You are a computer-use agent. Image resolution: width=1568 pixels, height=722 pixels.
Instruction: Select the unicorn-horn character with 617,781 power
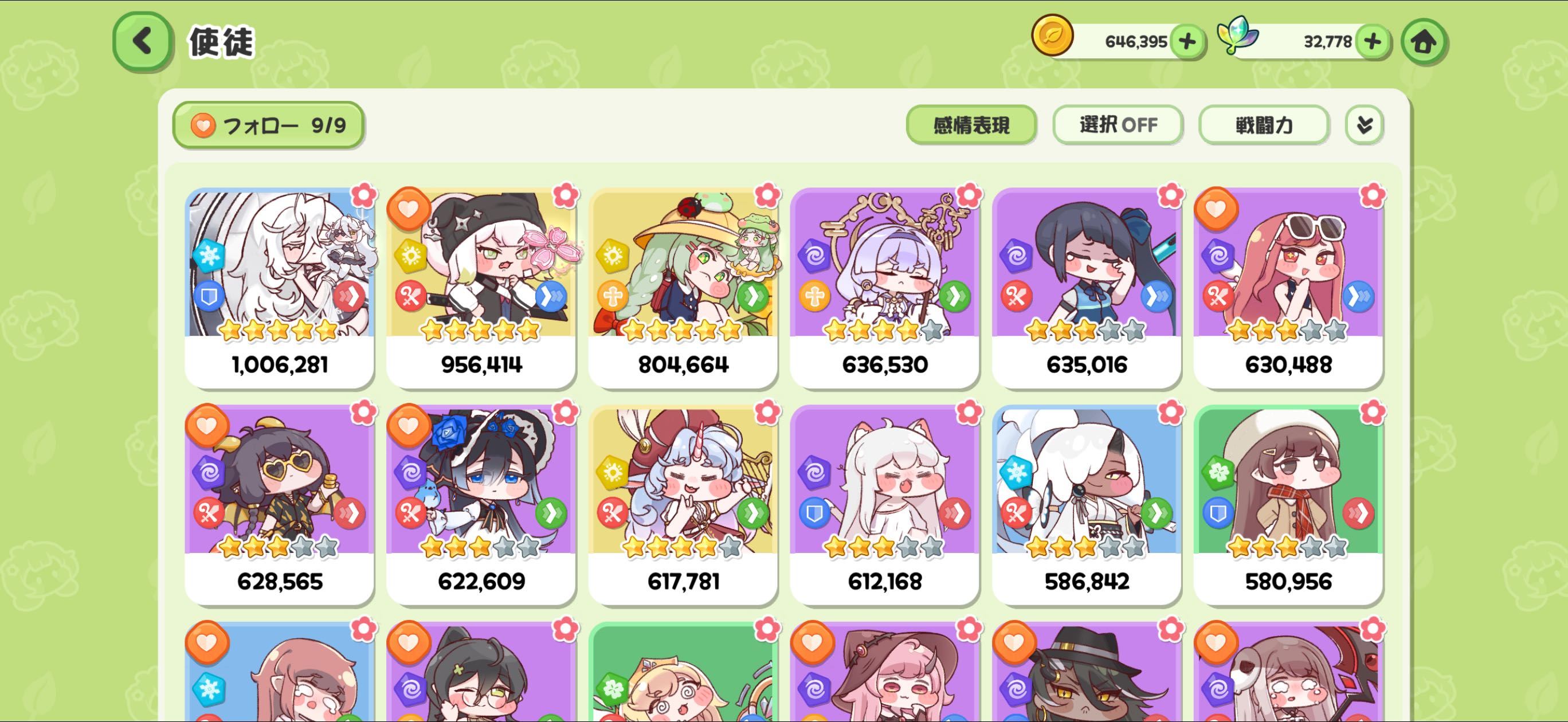[x=683, y=505]
